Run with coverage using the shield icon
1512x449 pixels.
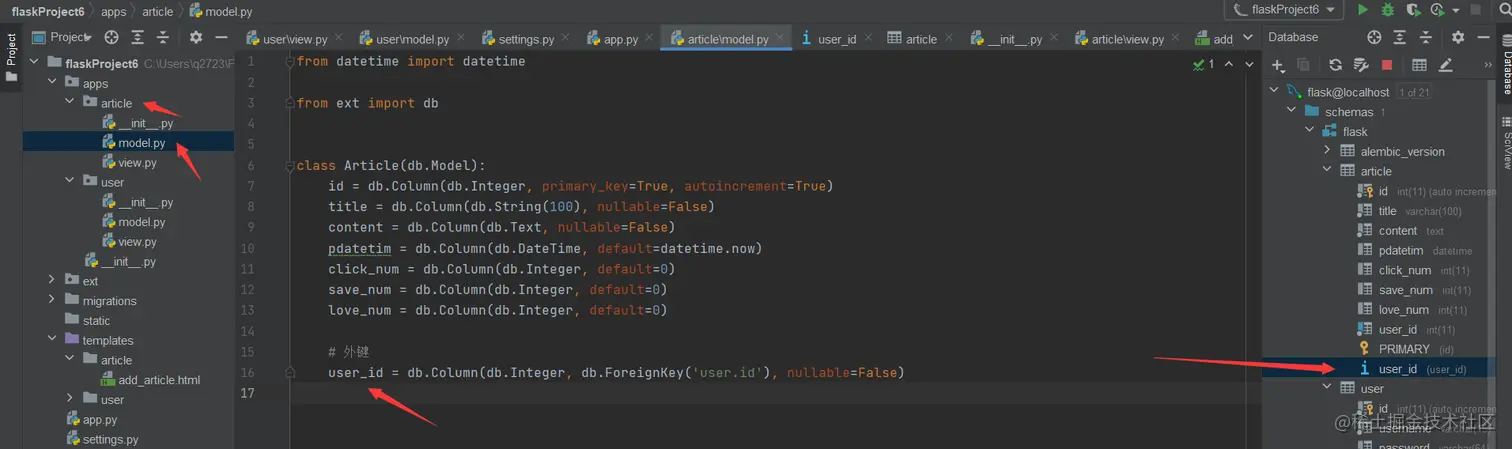[1413, 10]
